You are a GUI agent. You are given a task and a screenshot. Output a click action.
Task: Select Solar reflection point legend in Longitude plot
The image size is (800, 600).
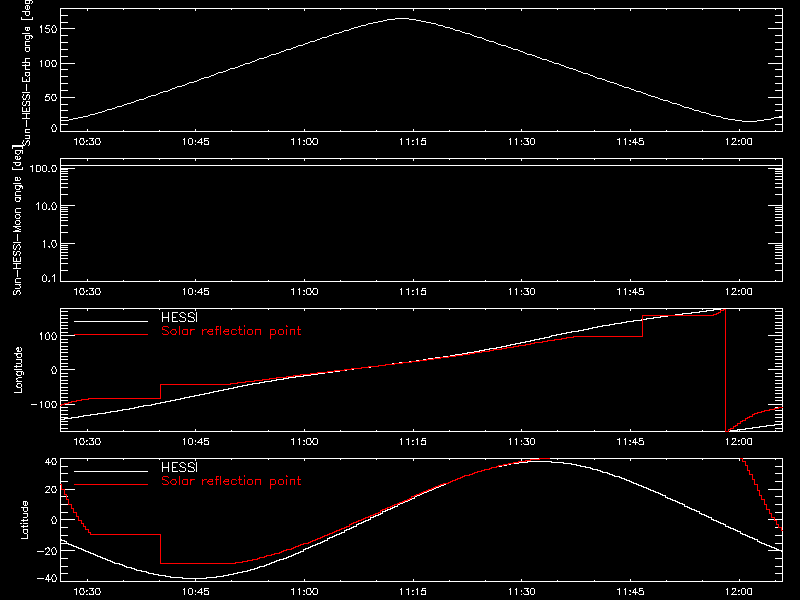[231, 331]
